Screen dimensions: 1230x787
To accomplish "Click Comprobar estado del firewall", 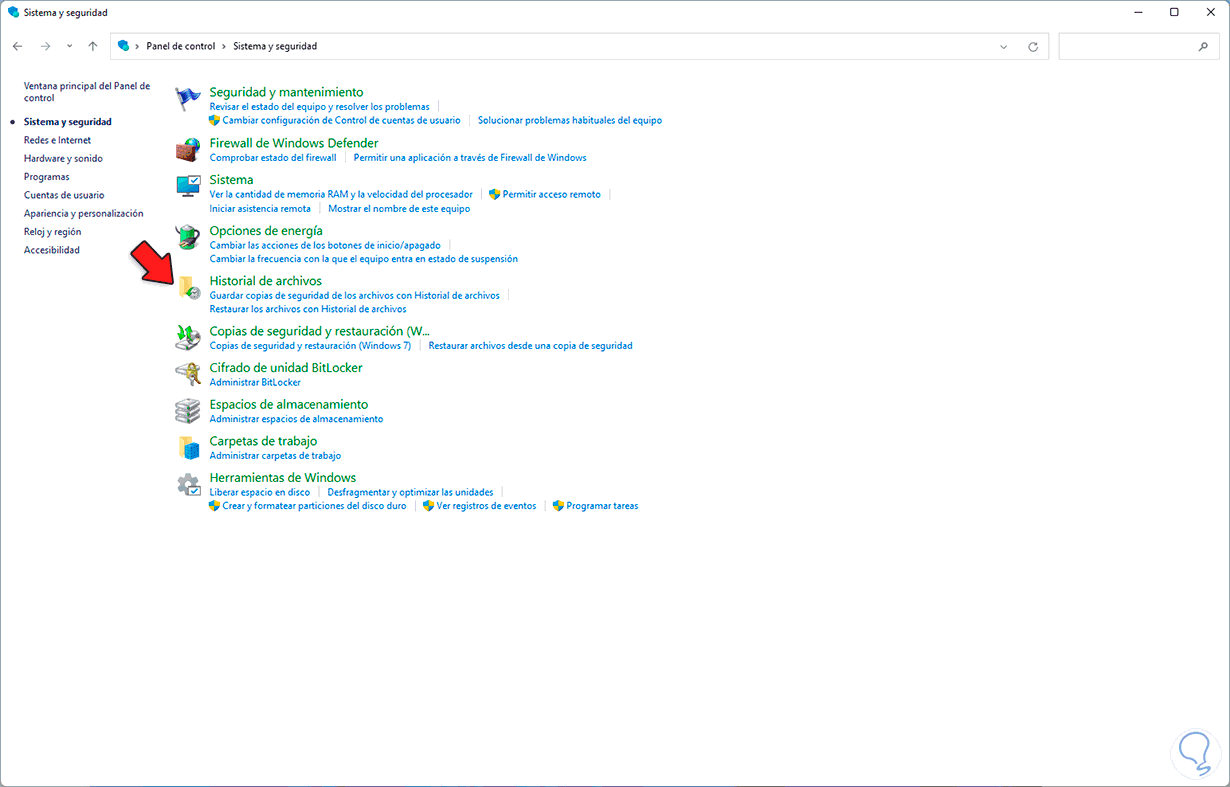I will coord(273,158).
